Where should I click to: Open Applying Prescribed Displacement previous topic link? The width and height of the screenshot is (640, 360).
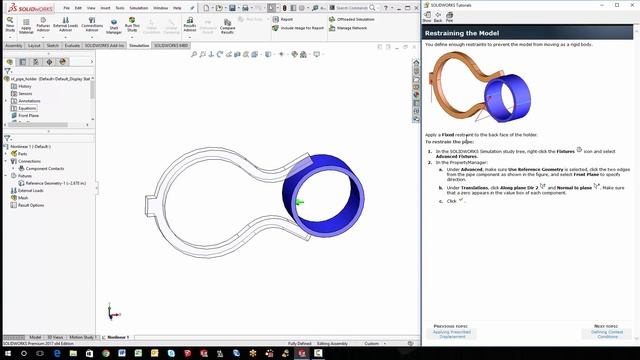point(452,334)
